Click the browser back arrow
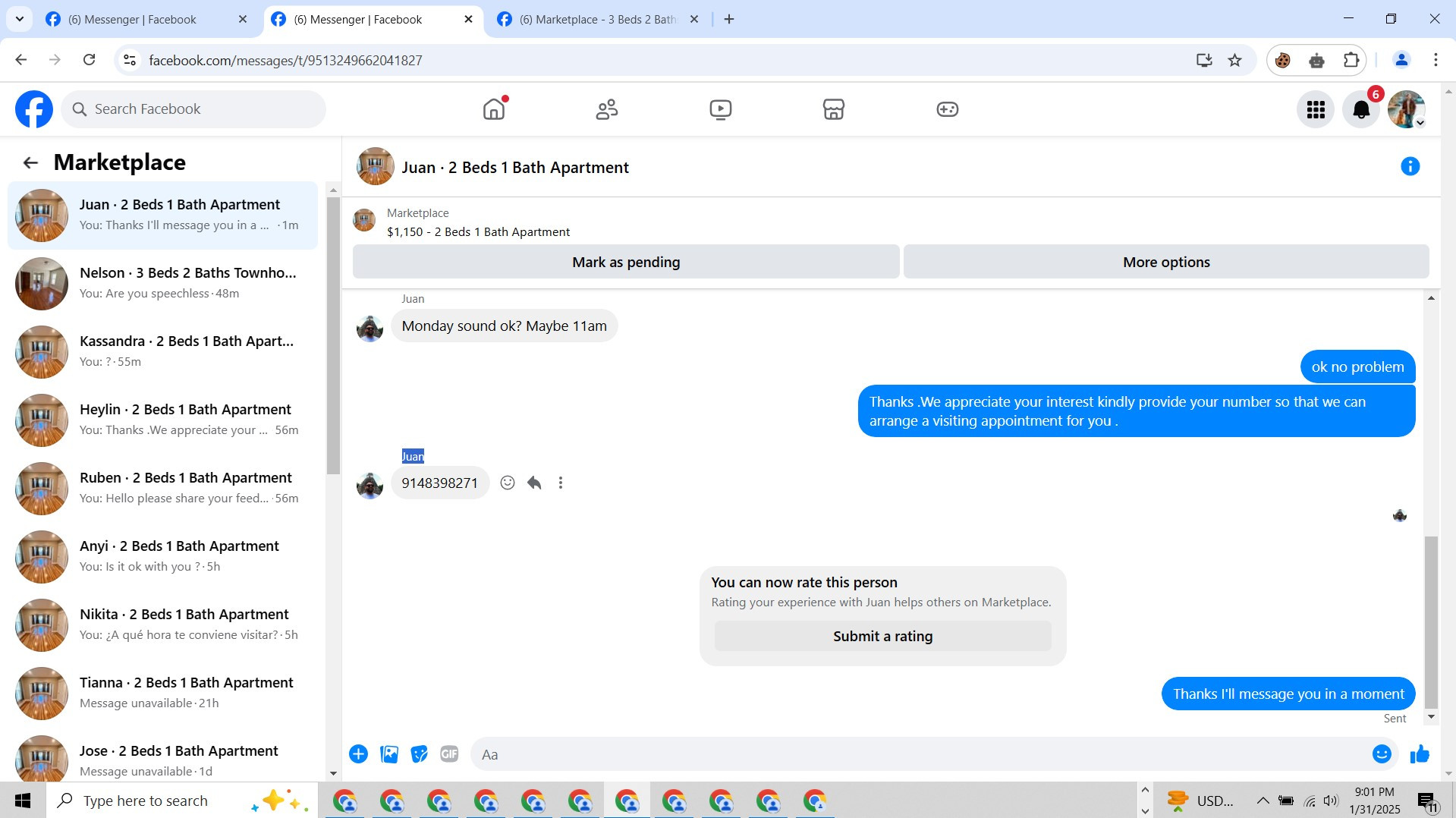The height and width of the screenshot is (818, 1456). [20, 60]
